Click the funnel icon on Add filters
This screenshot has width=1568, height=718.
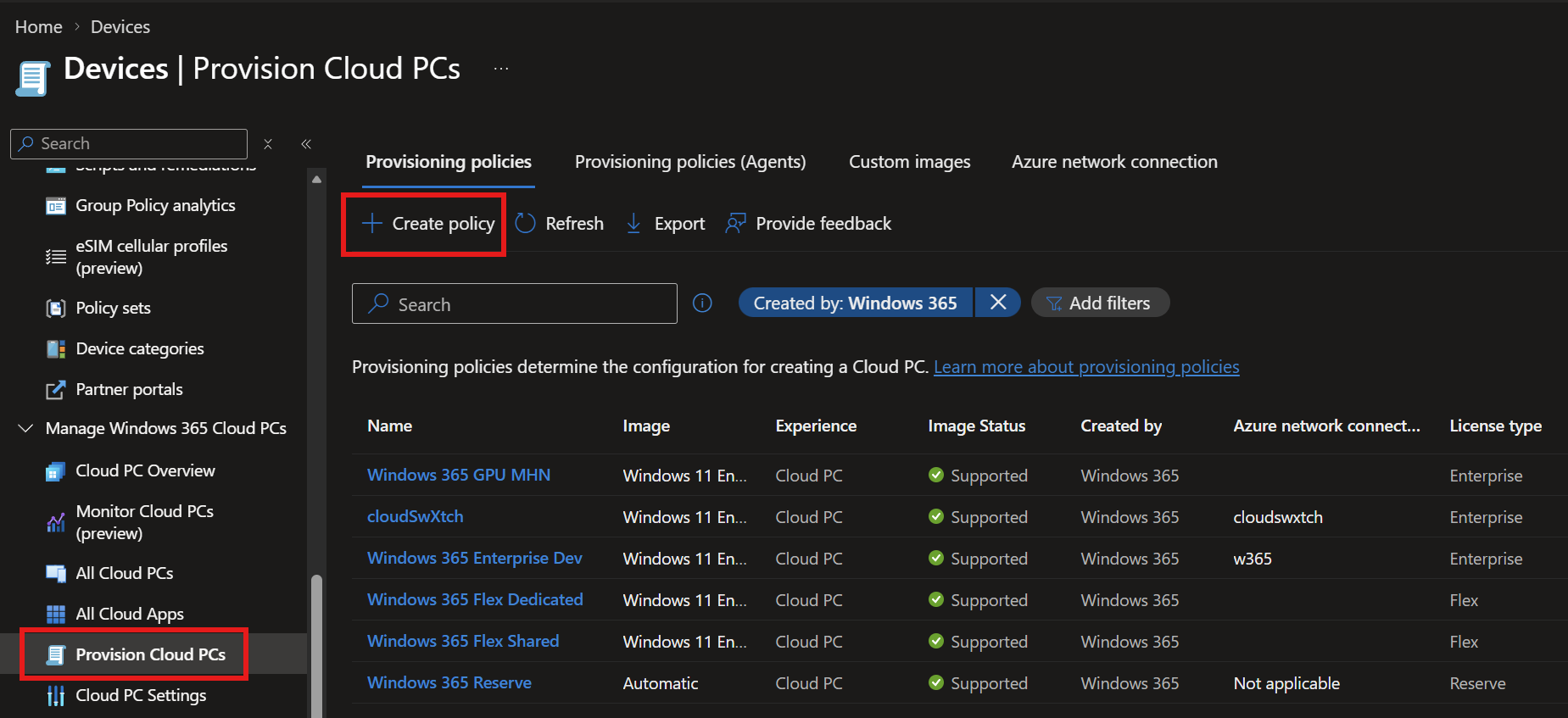[1054, 303]
